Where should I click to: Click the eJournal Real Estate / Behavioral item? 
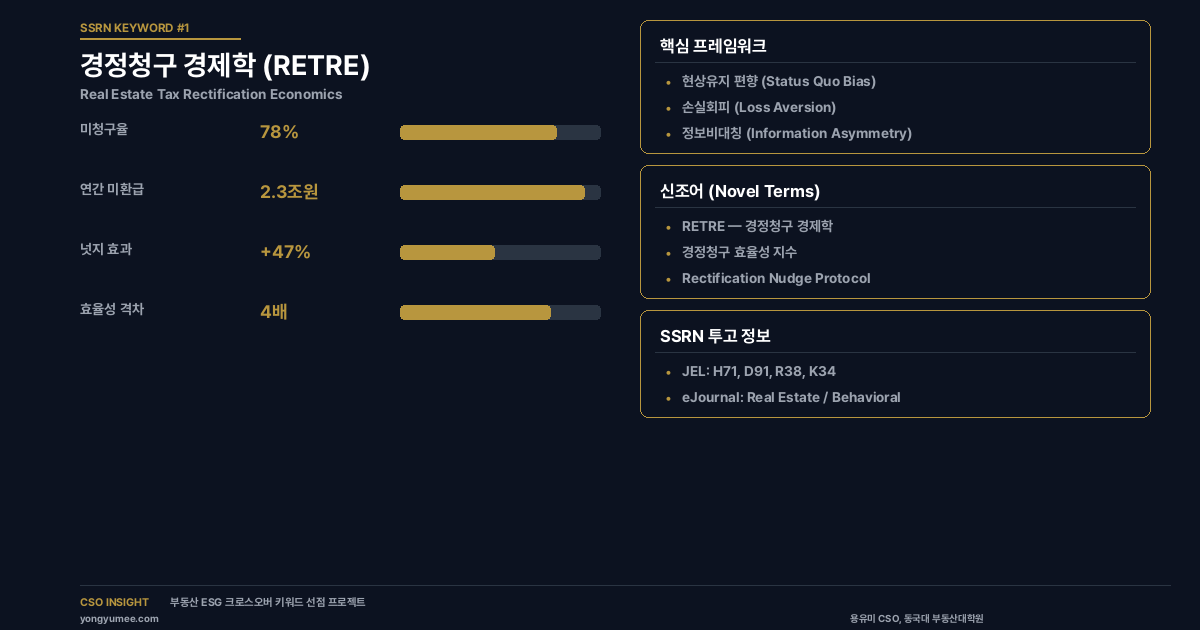coord(790,397)
